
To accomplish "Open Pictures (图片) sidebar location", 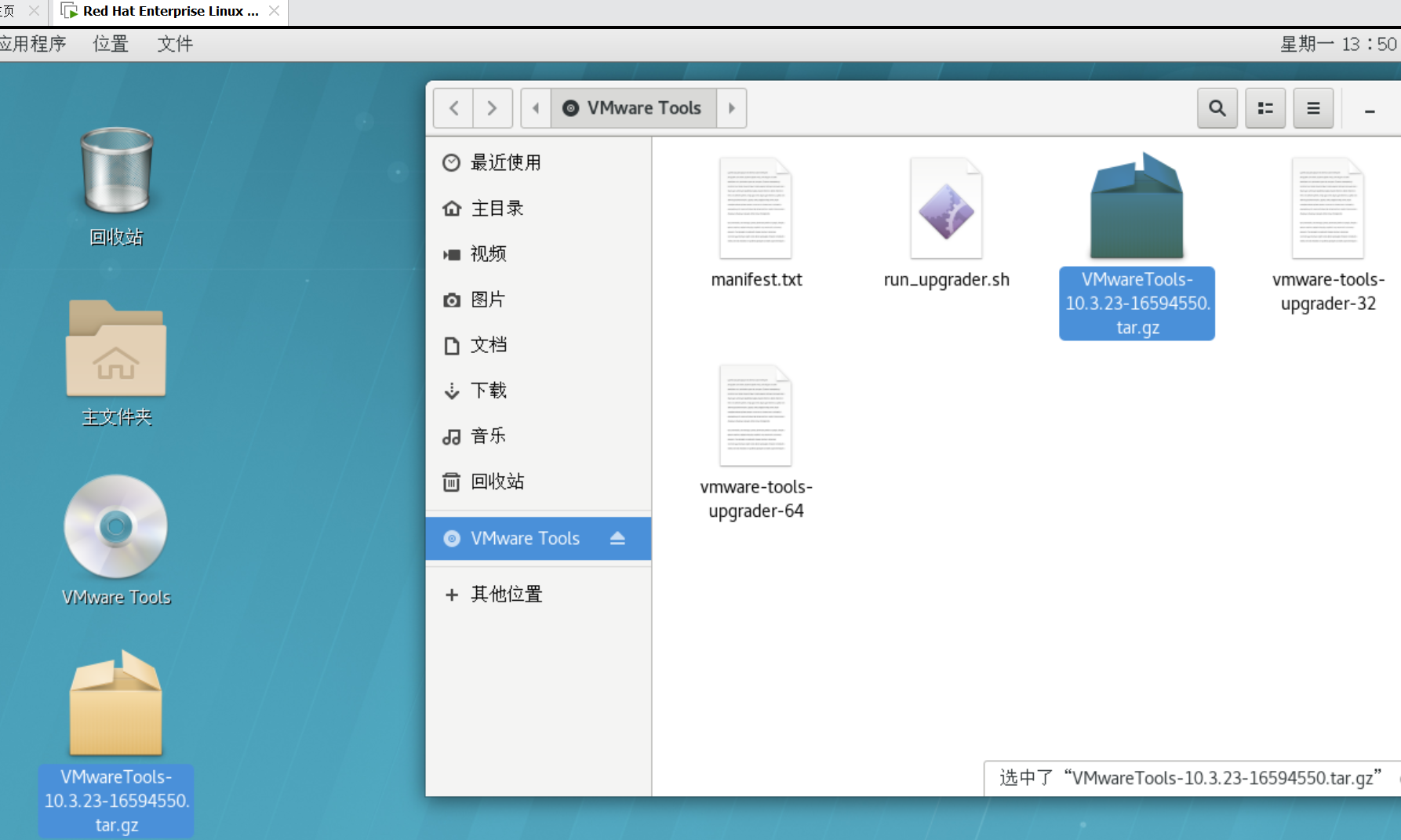I will 538,299.
